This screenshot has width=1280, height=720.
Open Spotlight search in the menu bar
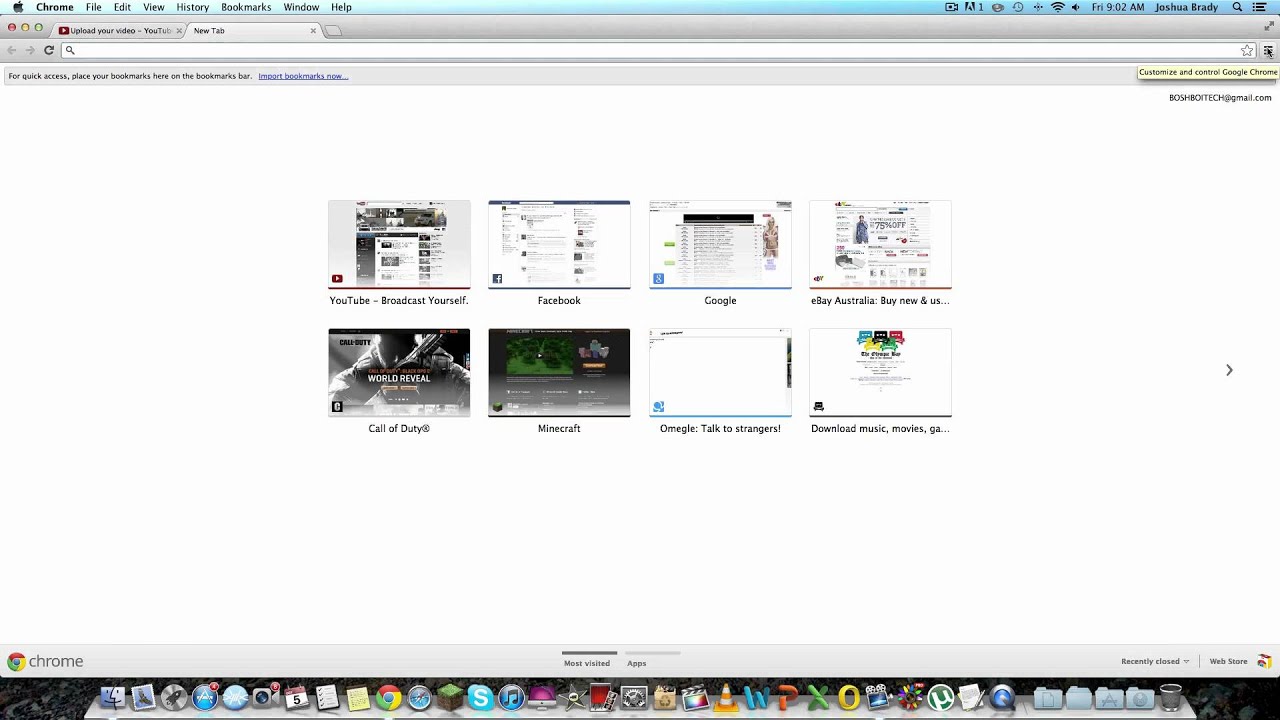(x=1237, y=7)
